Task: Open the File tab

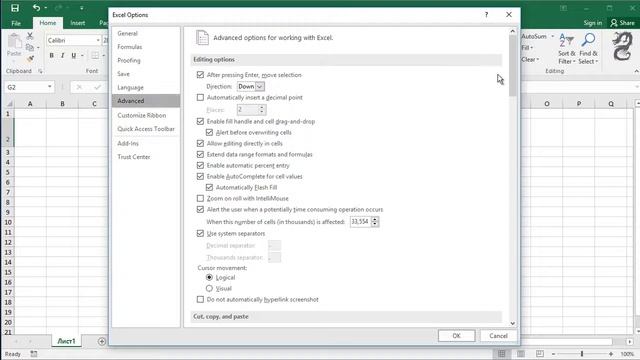Action: coord(16,23)
